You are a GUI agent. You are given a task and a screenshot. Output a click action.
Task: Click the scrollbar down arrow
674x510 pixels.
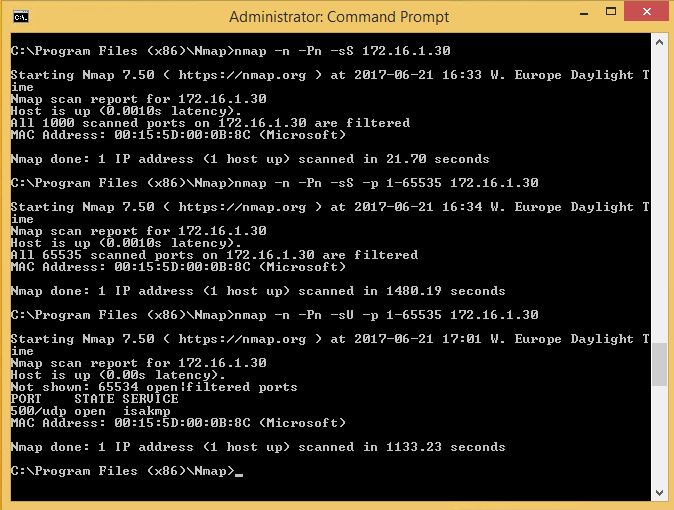point(659,493)
